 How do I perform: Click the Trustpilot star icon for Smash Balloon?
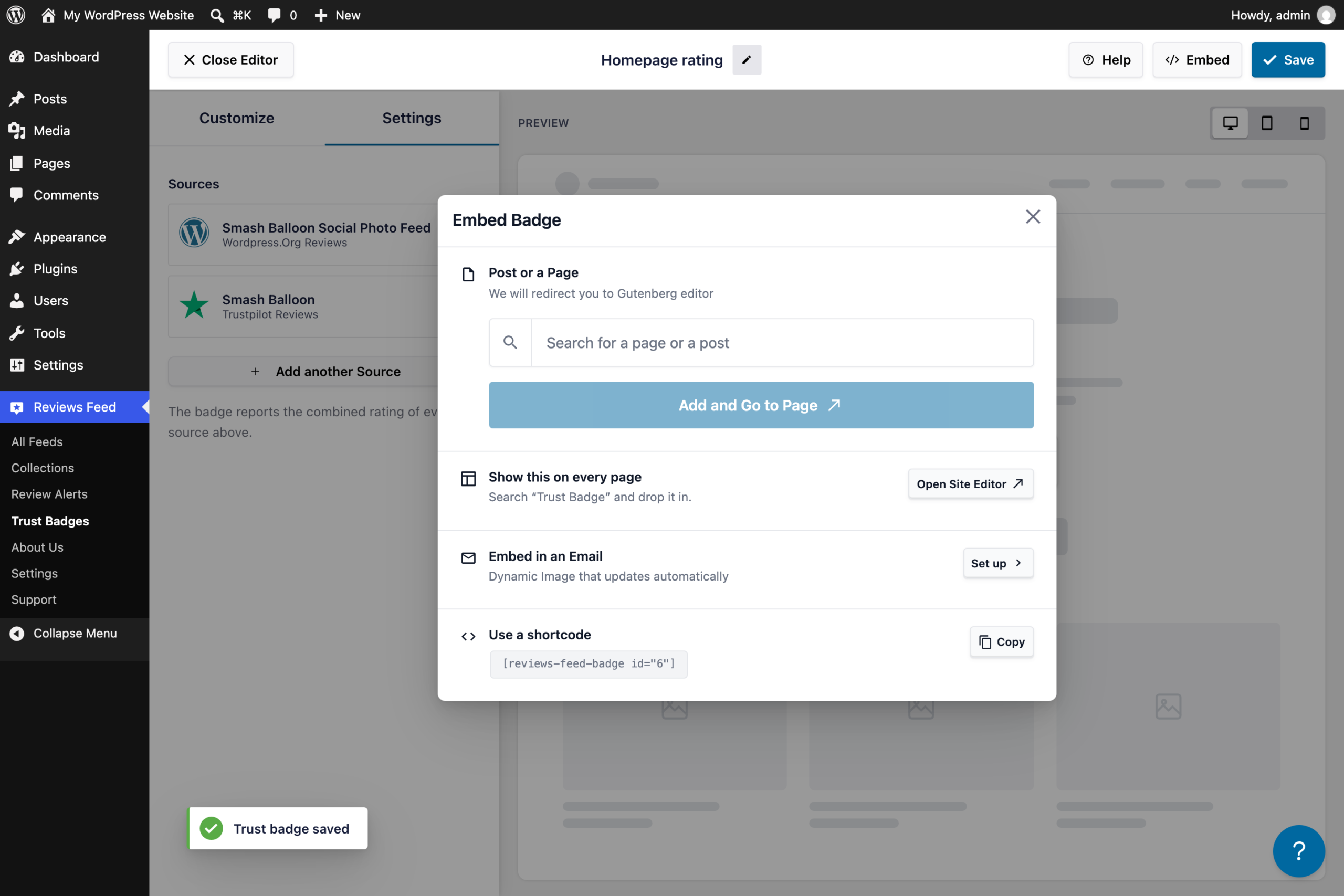point(194,305)
